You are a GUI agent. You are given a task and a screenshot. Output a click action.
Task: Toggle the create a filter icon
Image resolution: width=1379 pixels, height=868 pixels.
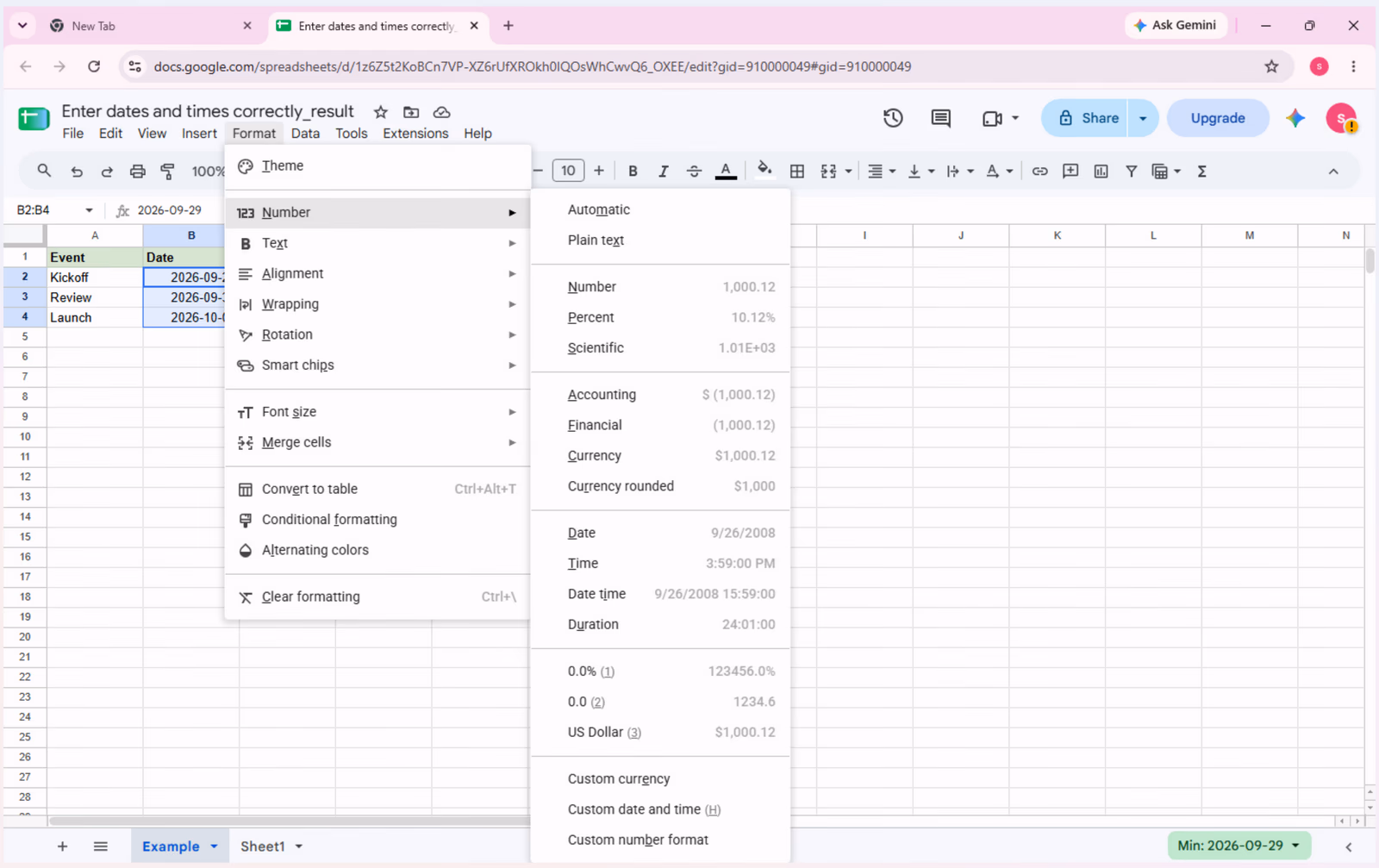click(1131, 172)
